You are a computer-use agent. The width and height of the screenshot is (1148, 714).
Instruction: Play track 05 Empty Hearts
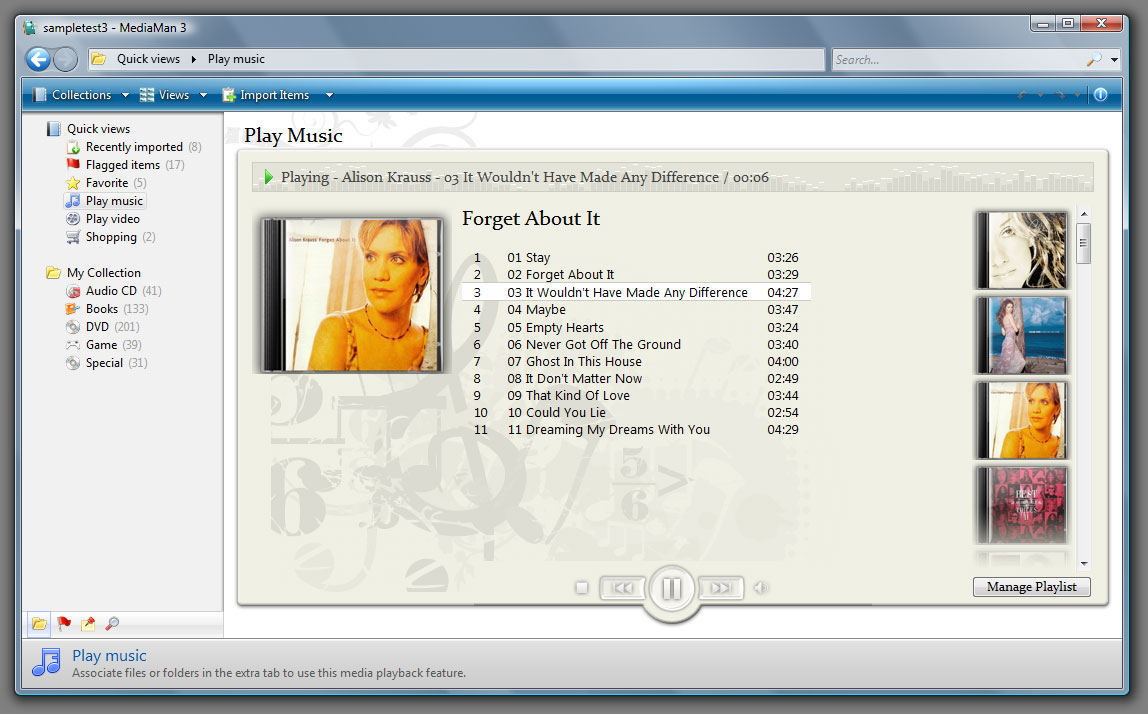[x=636, y=327]
